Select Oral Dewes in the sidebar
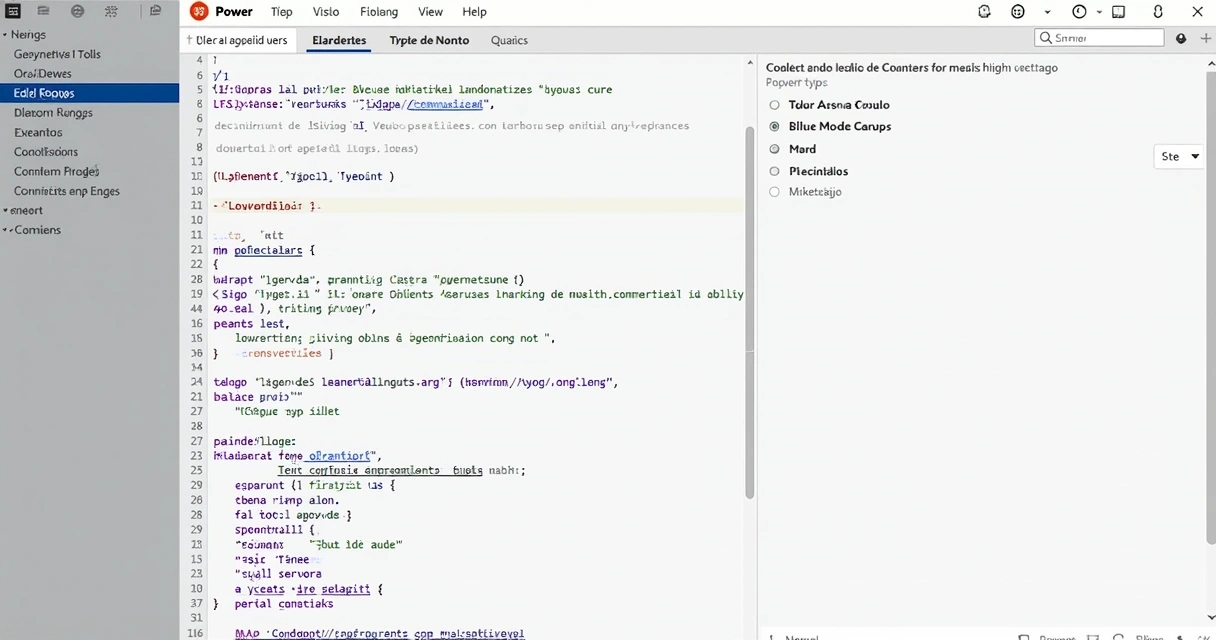This screenshot has width=1216, height=640. pos(43,74)
